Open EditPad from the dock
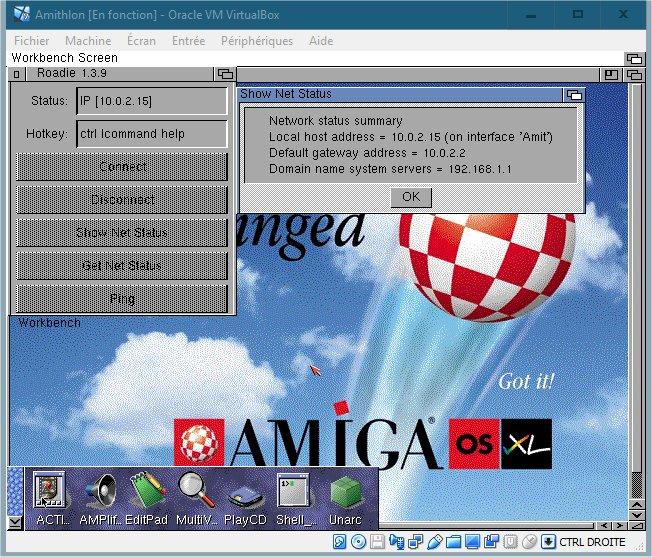The width and height of the screenshot is (652, 557). [146, 492]
